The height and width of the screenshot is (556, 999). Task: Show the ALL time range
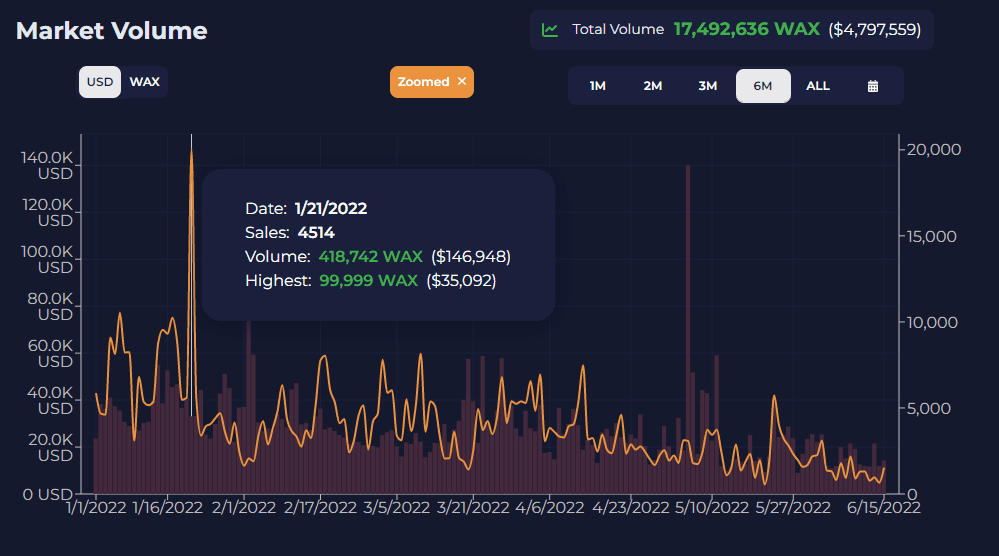[x=818, y=86]
